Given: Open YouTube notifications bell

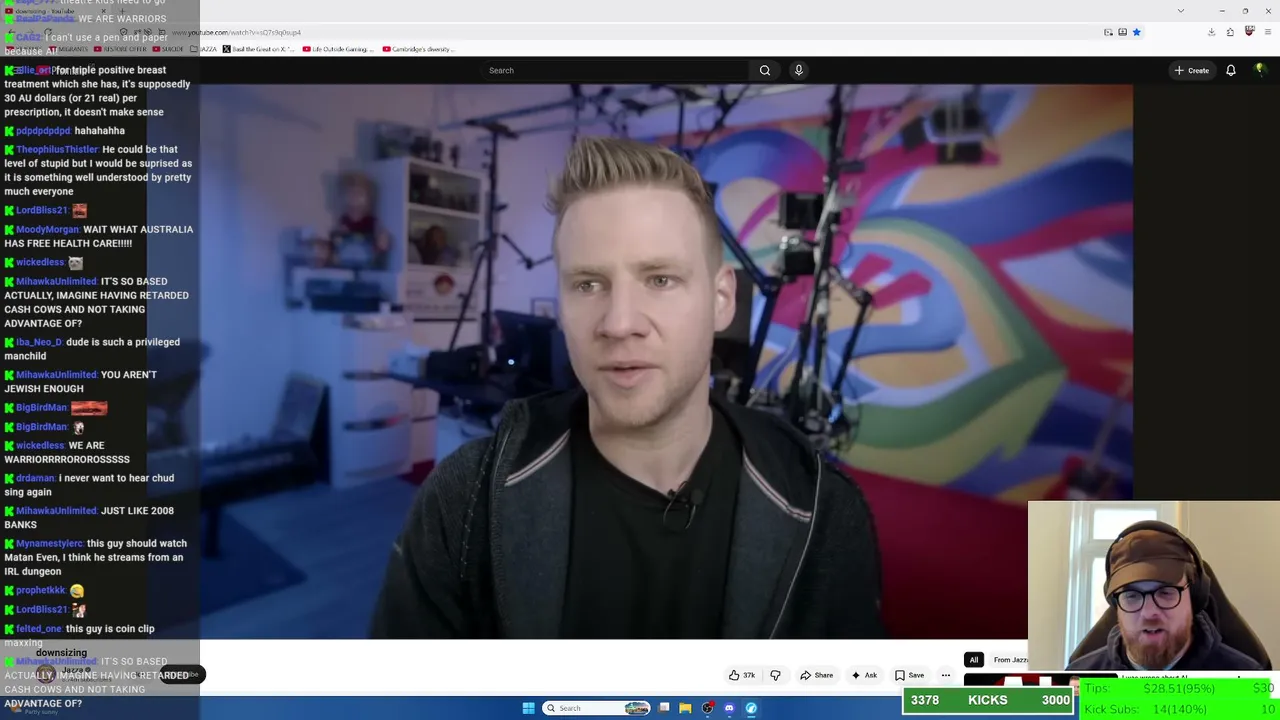Looking at the screenshot, I should point(1231,70).
